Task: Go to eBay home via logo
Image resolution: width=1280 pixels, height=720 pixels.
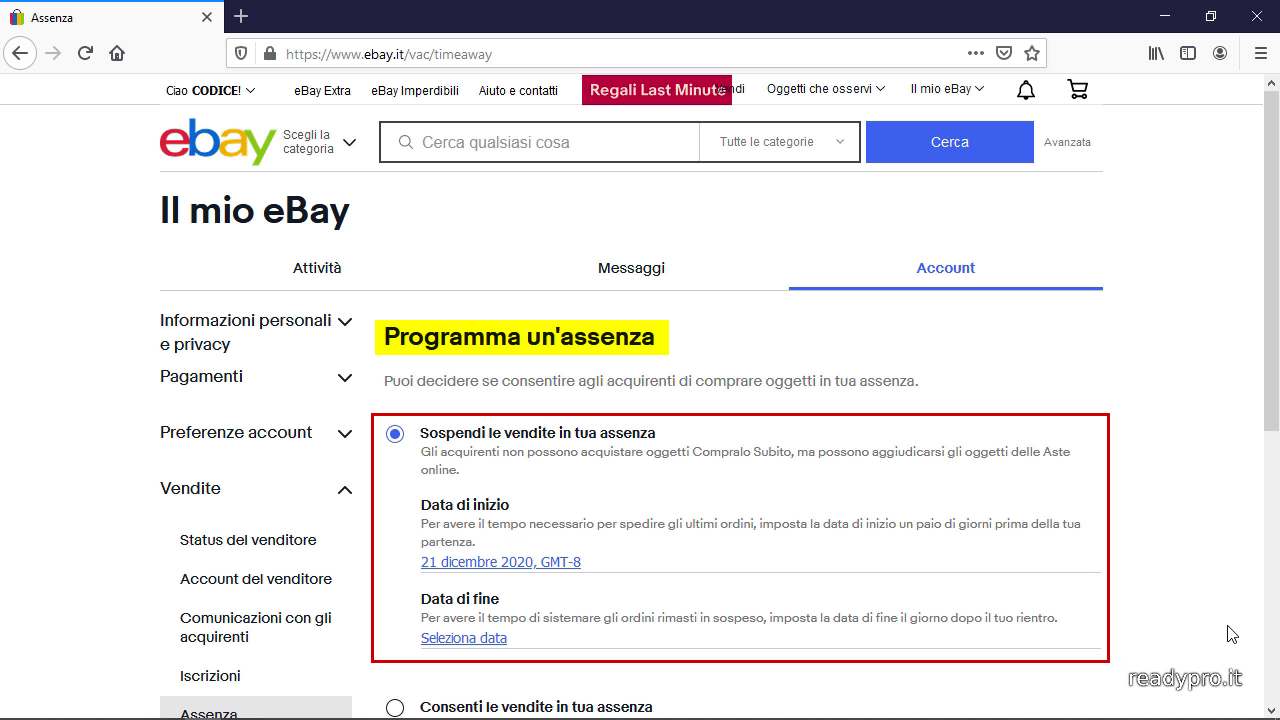Action: [218, 142]
